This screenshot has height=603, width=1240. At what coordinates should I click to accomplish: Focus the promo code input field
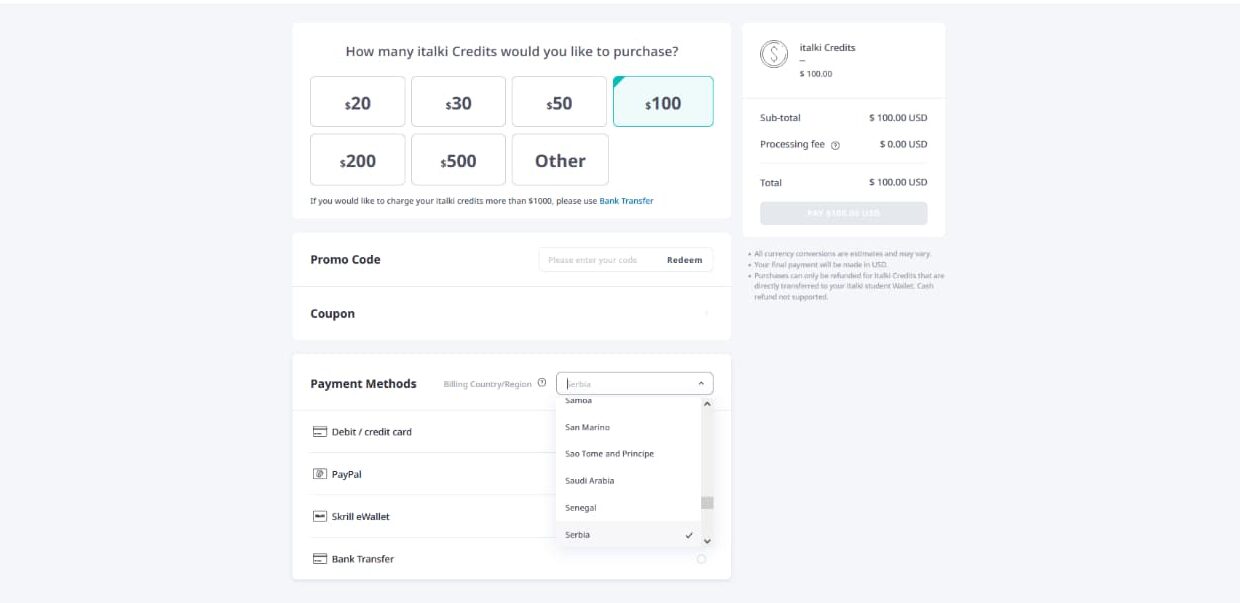pyautogui.click(x=600, y=260)
